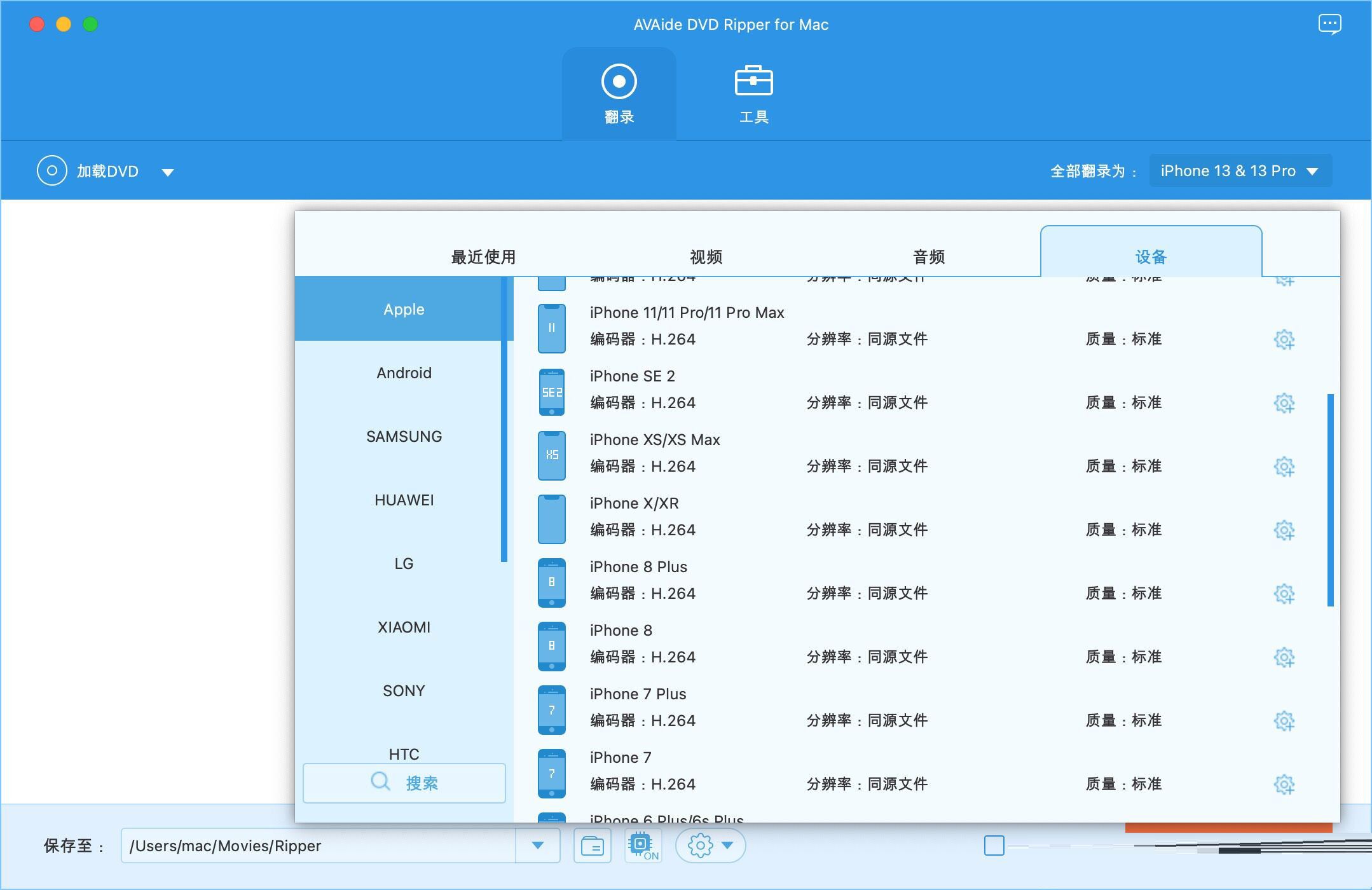The image size is (1372, 890).
Task: Click the SE2 phone device icon
Action: [x=552, y=392]
